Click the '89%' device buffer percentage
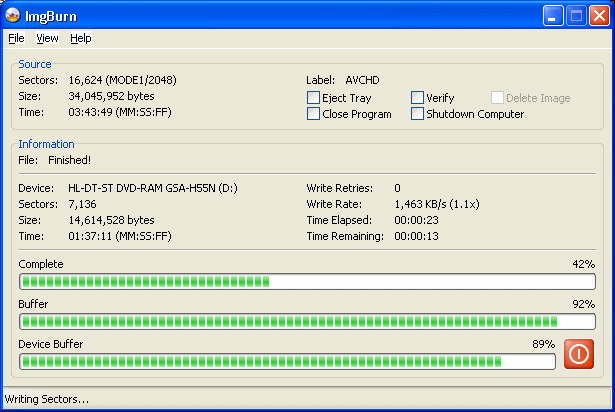 pyautogui.click(x=544, y=344)
